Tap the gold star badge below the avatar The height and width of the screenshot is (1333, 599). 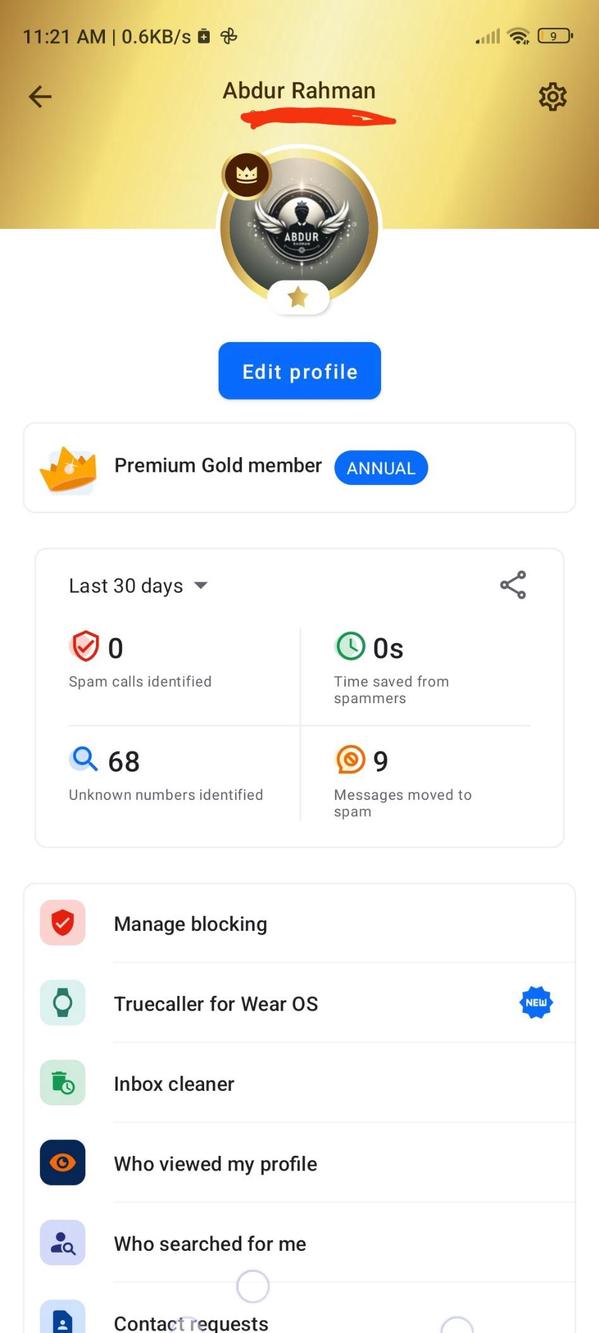(x=298, y=296)
